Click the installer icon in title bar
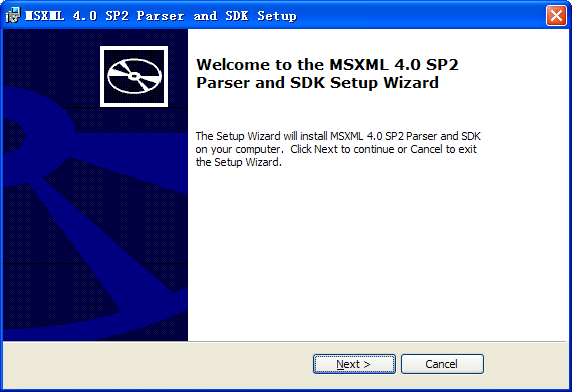 13,16
